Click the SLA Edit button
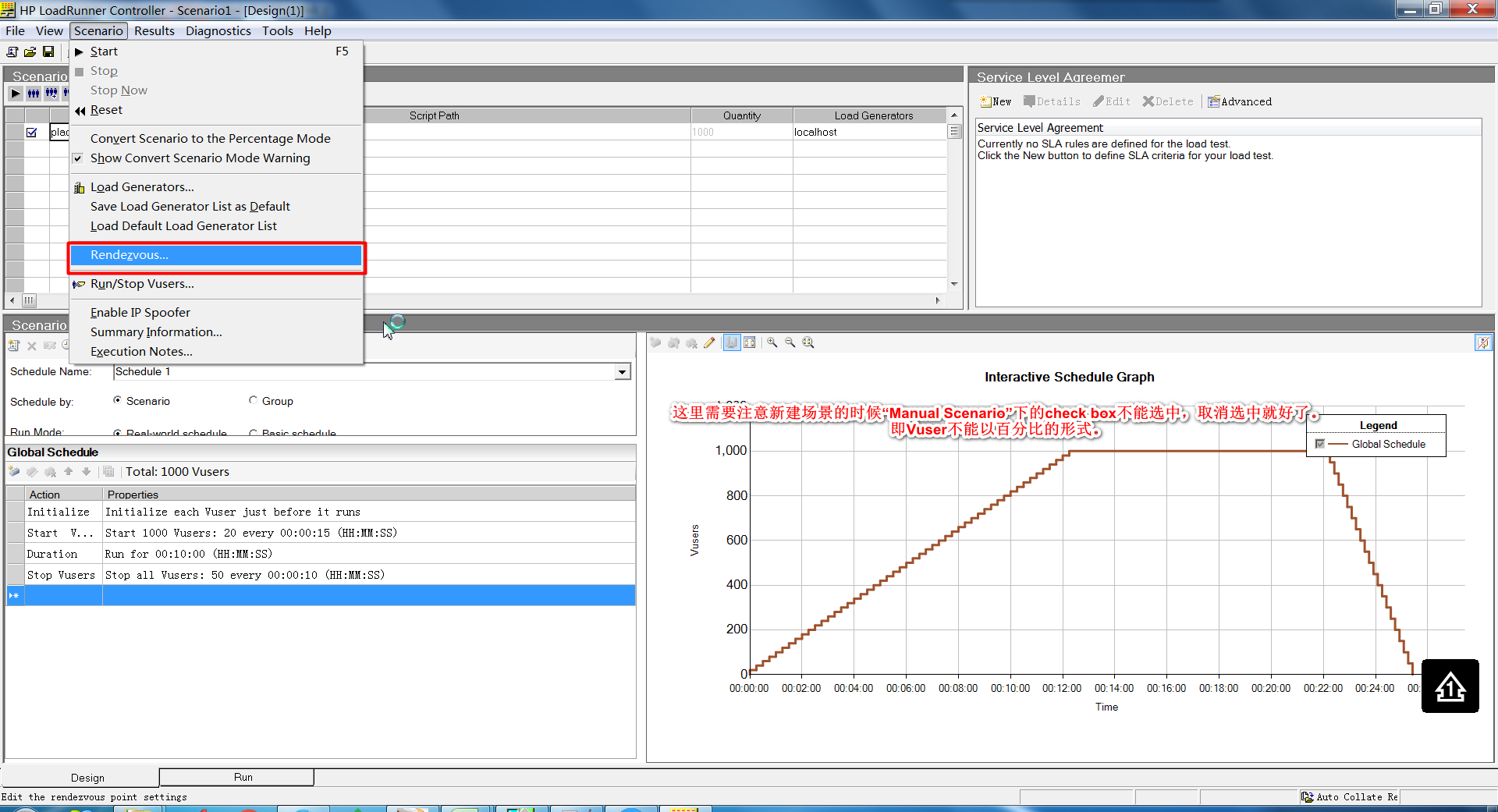 click(1112, 101)
